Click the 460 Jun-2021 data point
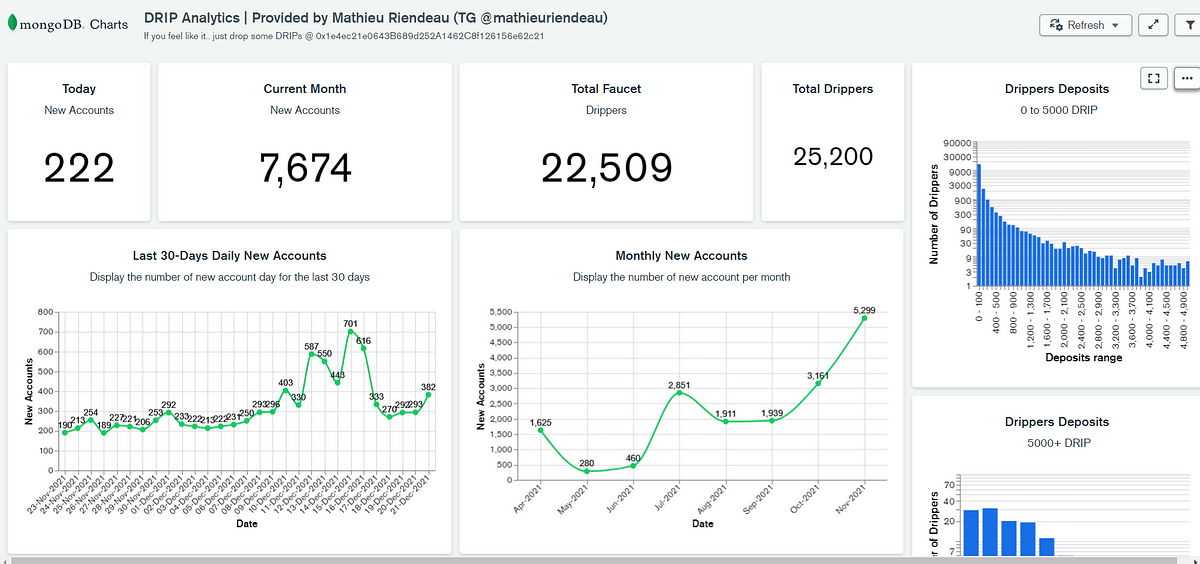This screenshot has width=1200, height=564. [633, 466]
